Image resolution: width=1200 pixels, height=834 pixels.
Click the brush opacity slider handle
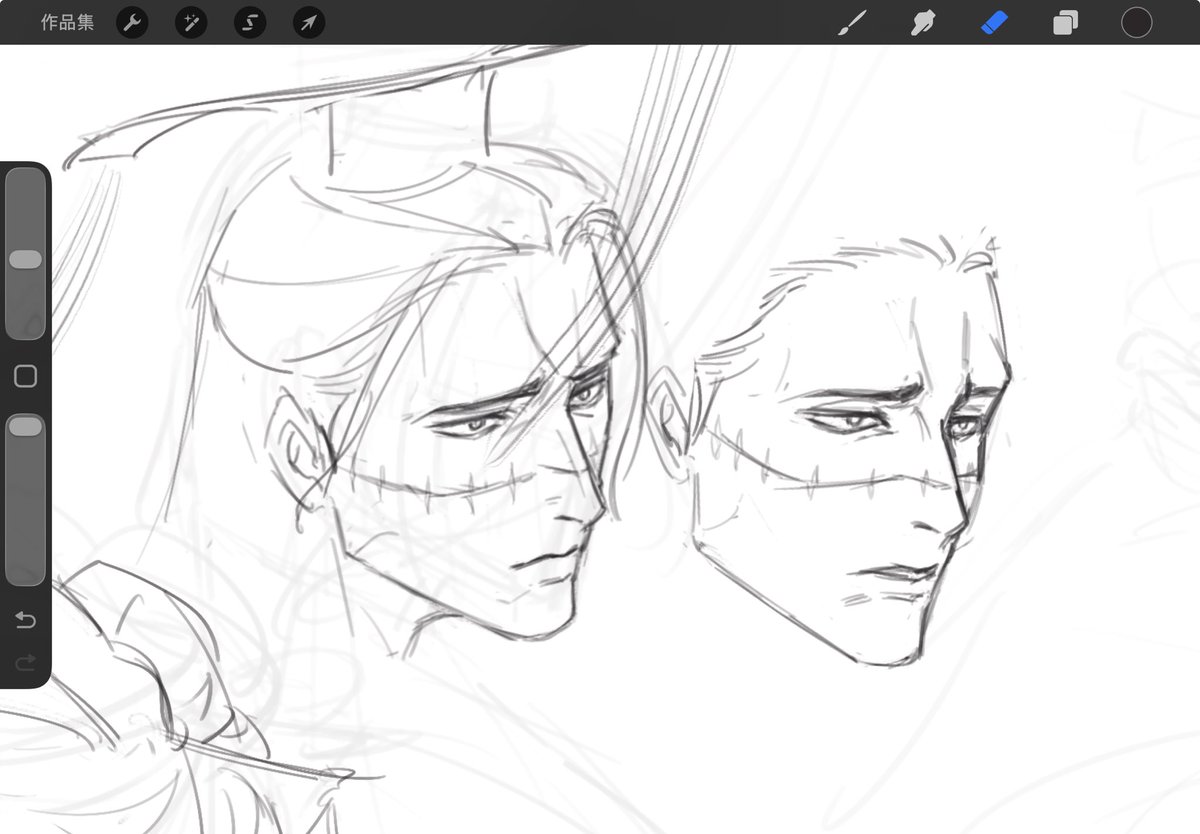[25, 427]
